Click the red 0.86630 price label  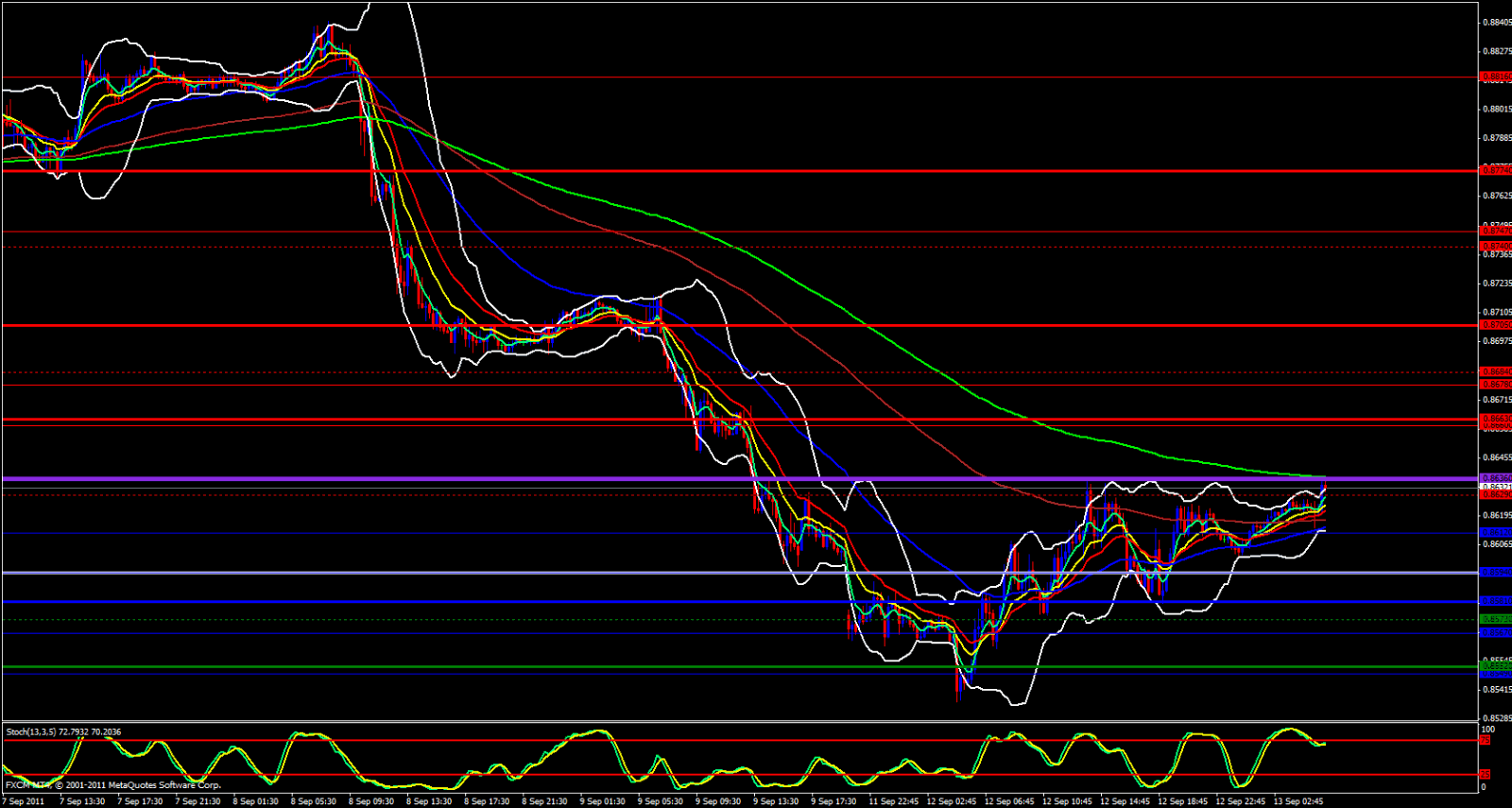(1495, 418)
